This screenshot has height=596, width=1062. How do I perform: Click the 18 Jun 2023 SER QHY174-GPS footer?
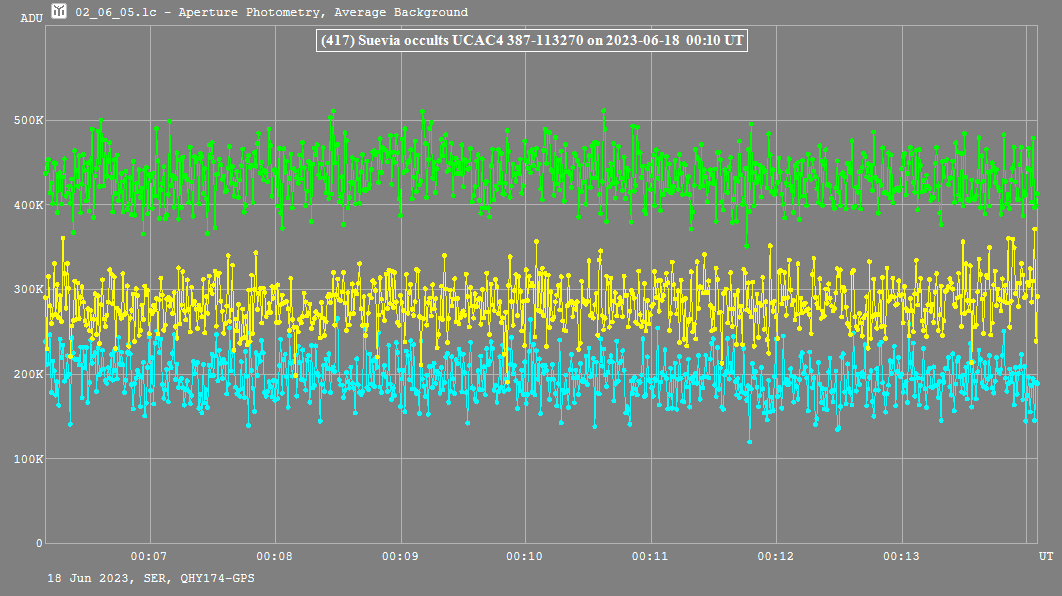coord(150,578)
